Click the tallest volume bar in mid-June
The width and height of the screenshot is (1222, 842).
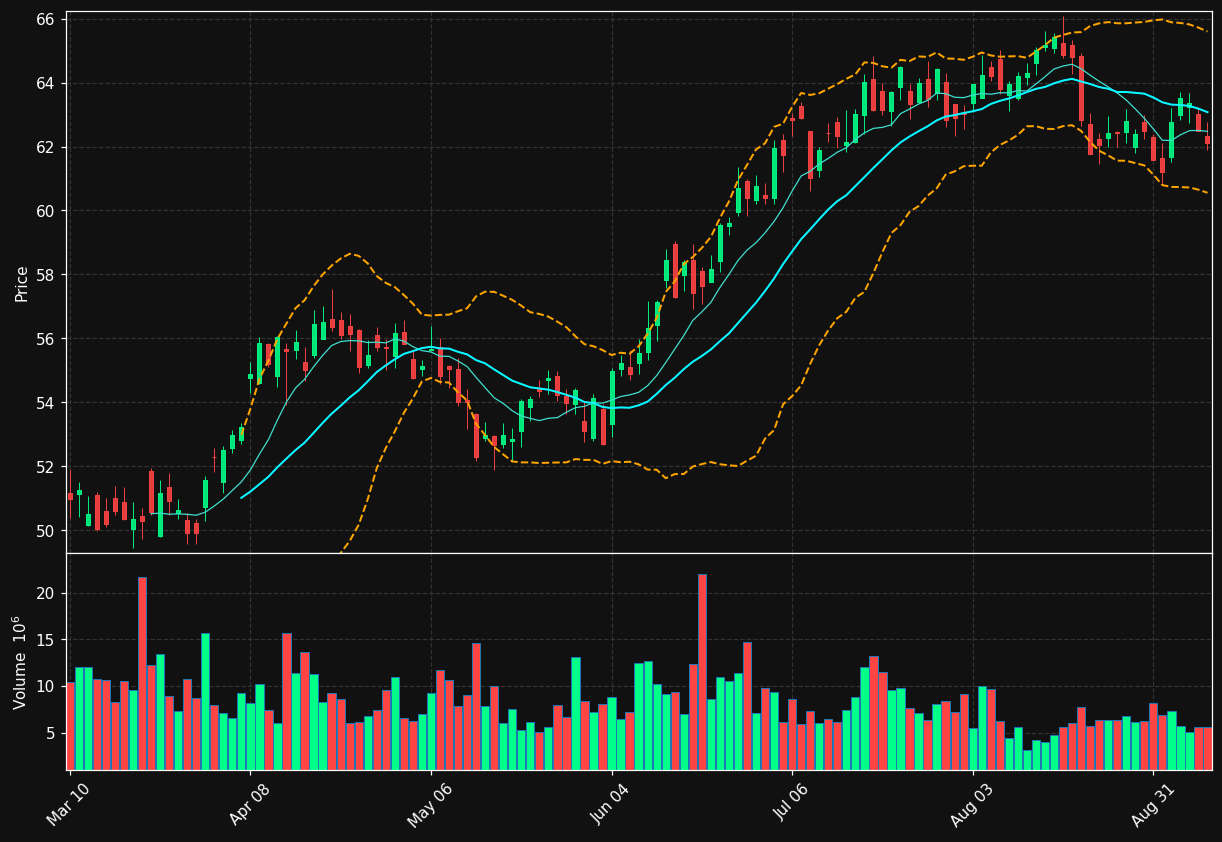(702, 672)
